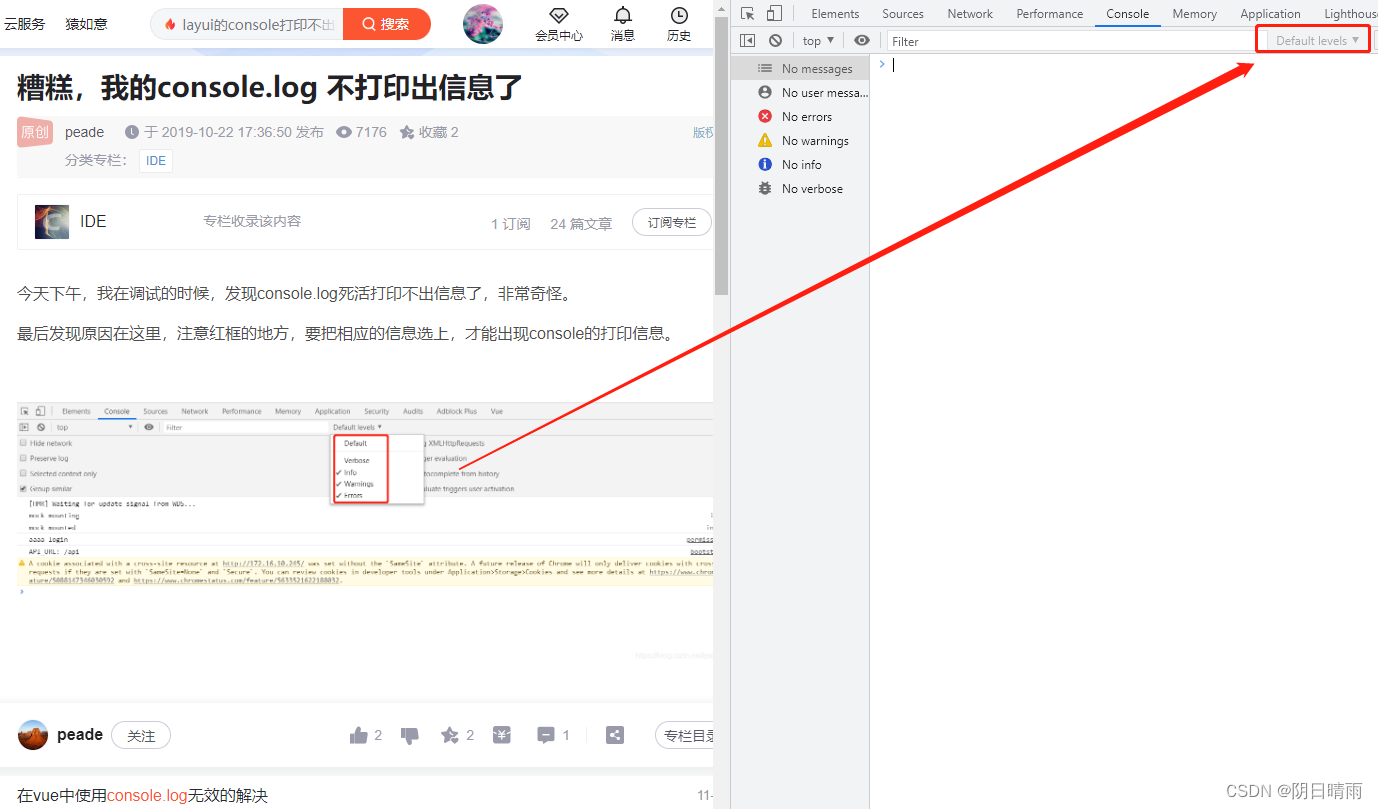Toggle the console sidebar panel icon
This screenshot has height=809, width=1378.
[x=747, y=41]
